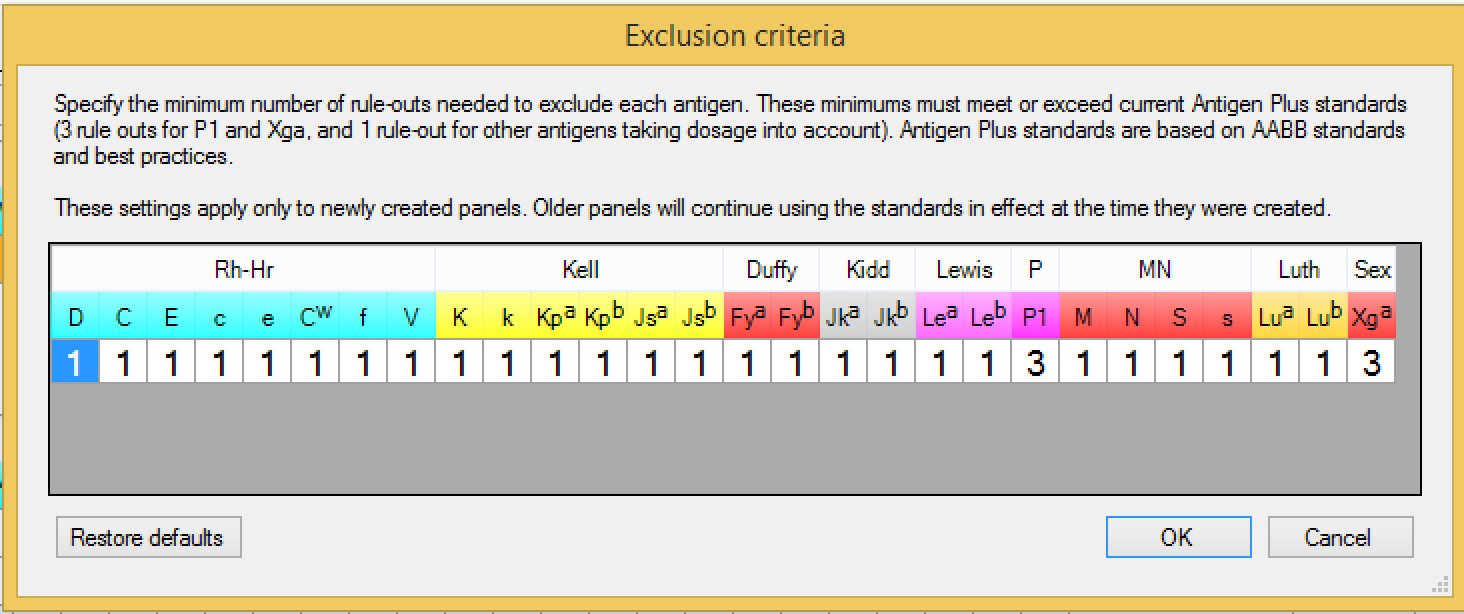This screenshot has height=614, width=1464.
Task: Click the Lub antigen header
Action: tap(1324, 315)
